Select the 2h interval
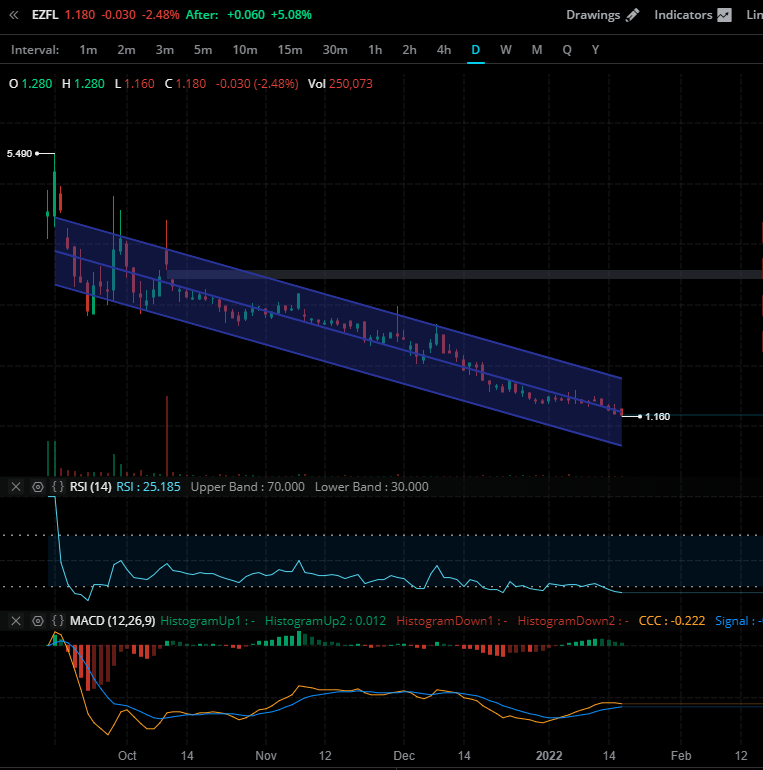763x770 pixels. 409,50
